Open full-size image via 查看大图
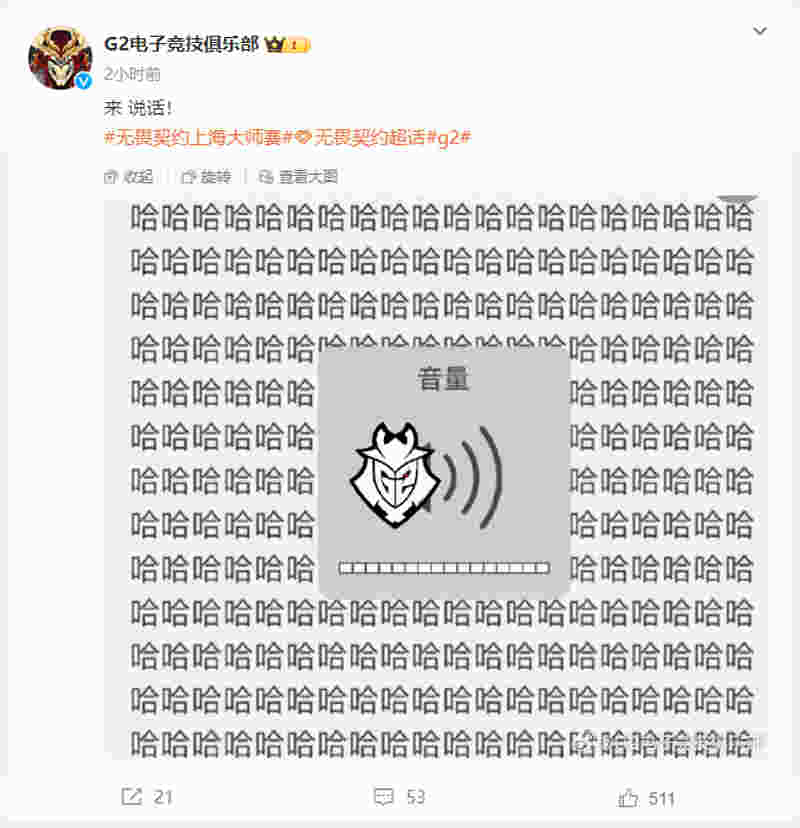This screenshot has width=800, height=828. tap(298, 176)
